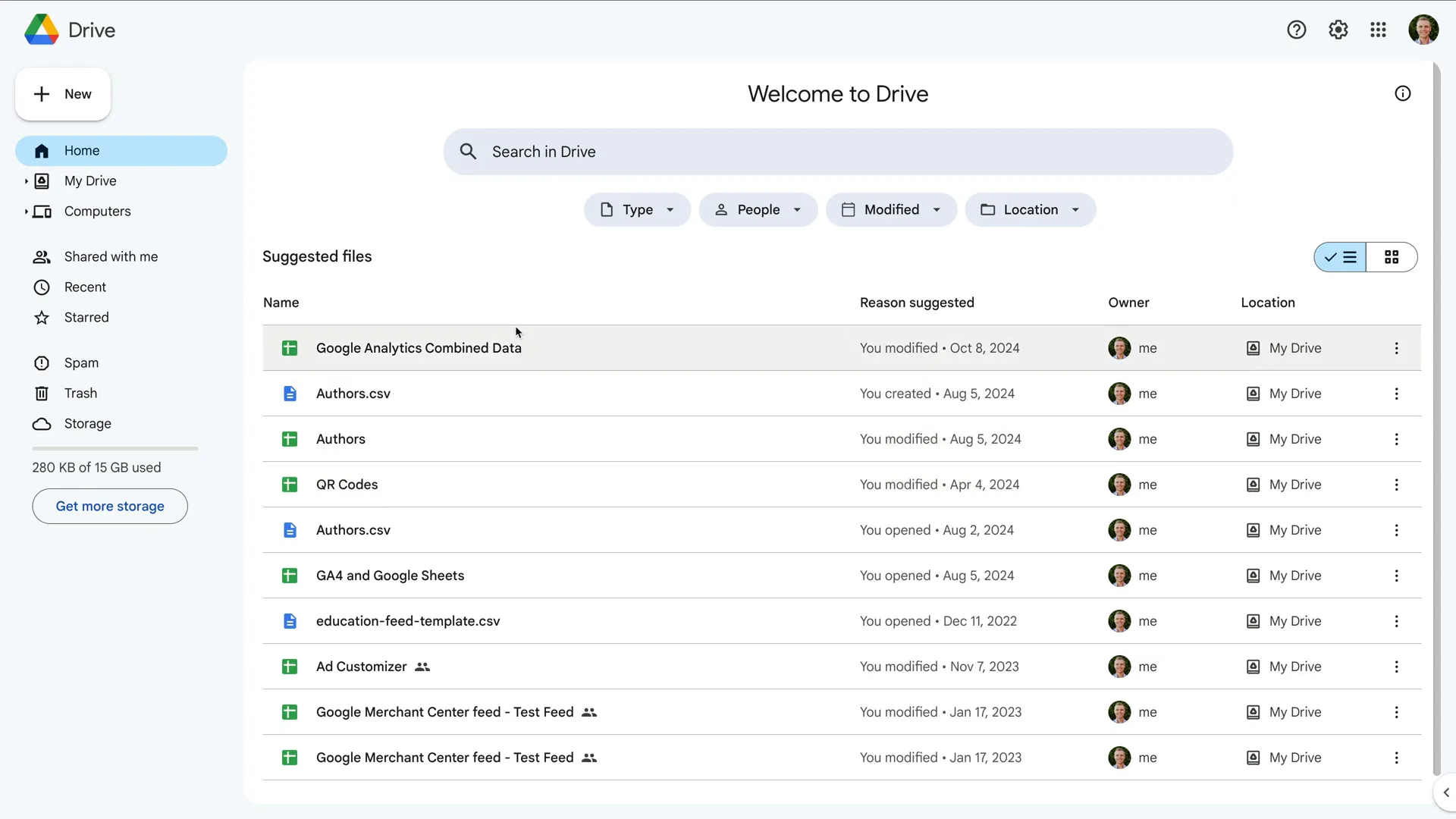Viewport: 1456px width, 819px height.
Task: Click the shared indicator on Ad Customizer
Action: pyautogui.click(x=423, y=667)
